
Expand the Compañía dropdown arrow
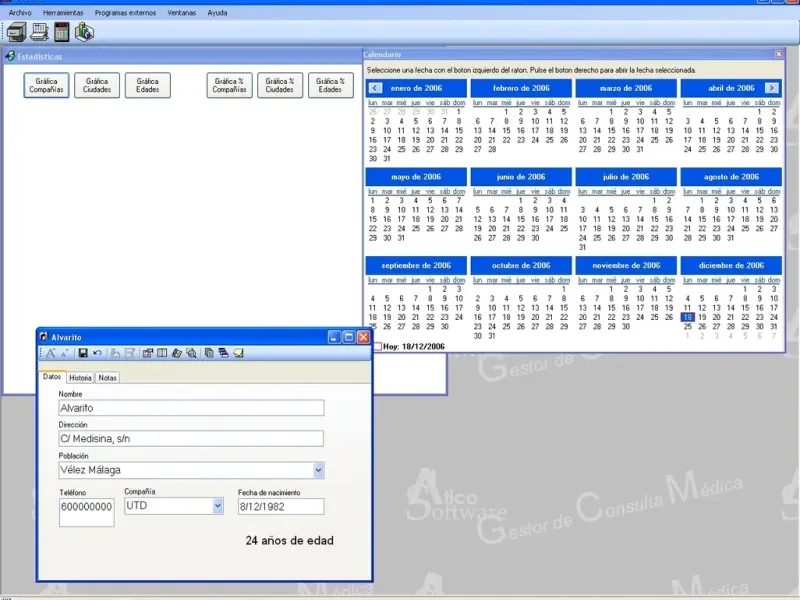[218, 506]
